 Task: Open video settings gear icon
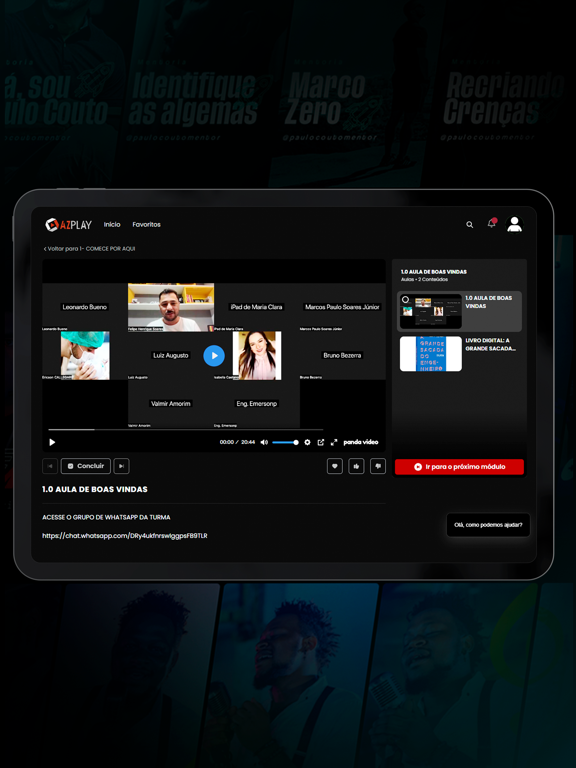tap(307, 442)
